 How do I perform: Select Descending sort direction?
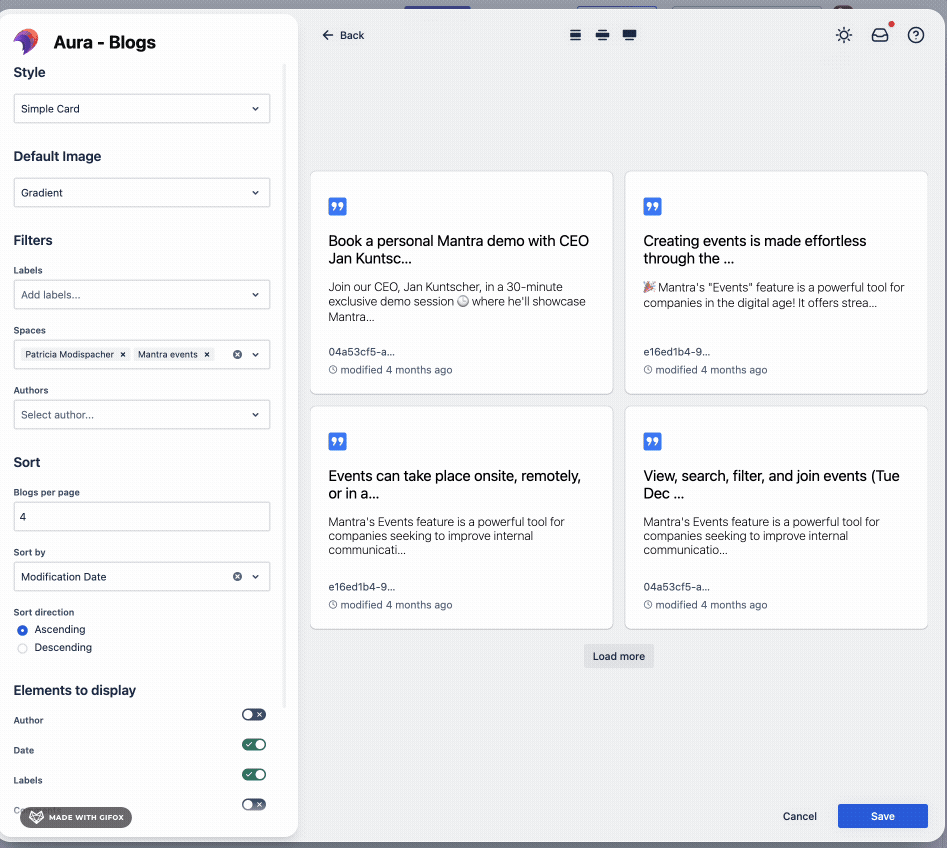point(22,648)
